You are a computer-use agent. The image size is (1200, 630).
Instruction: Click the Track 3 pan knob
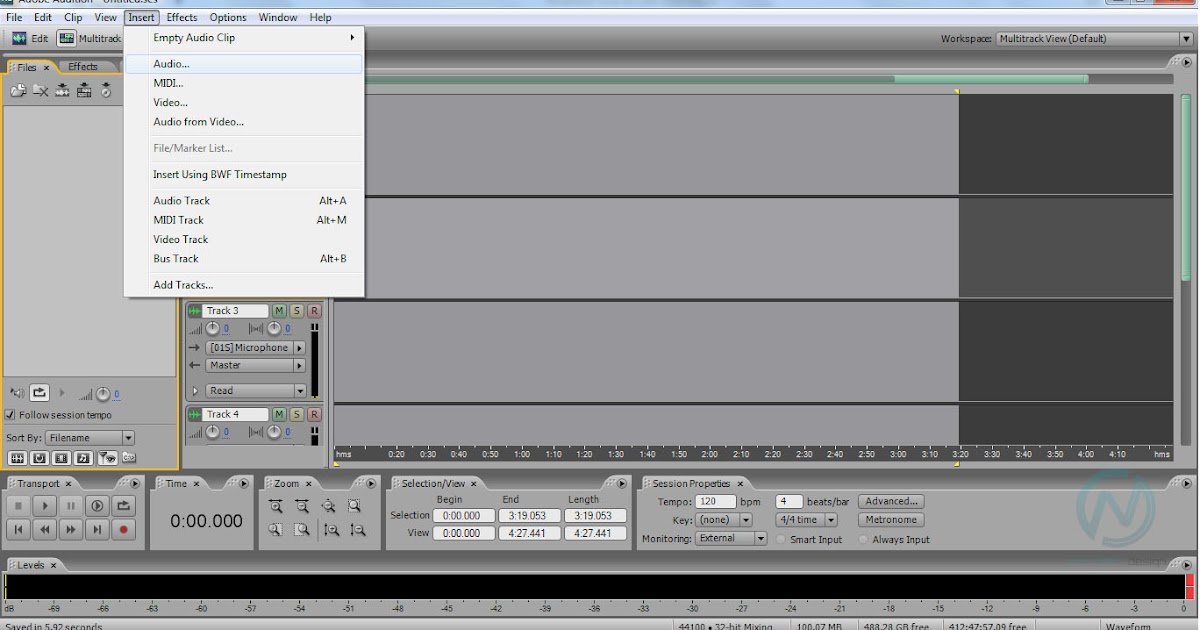(x=273, y=328)
